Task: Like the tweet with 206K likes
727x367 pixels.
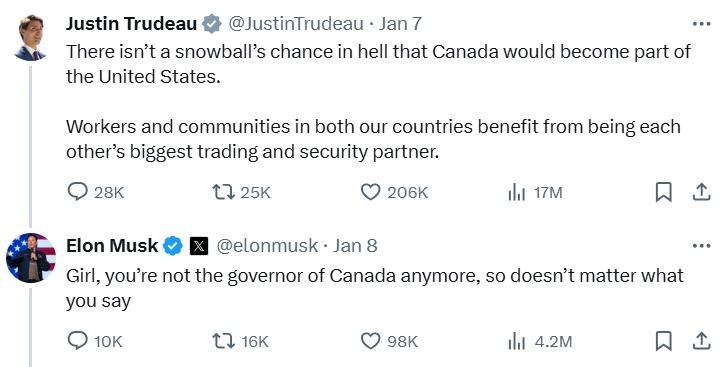Action: [370, 192]
